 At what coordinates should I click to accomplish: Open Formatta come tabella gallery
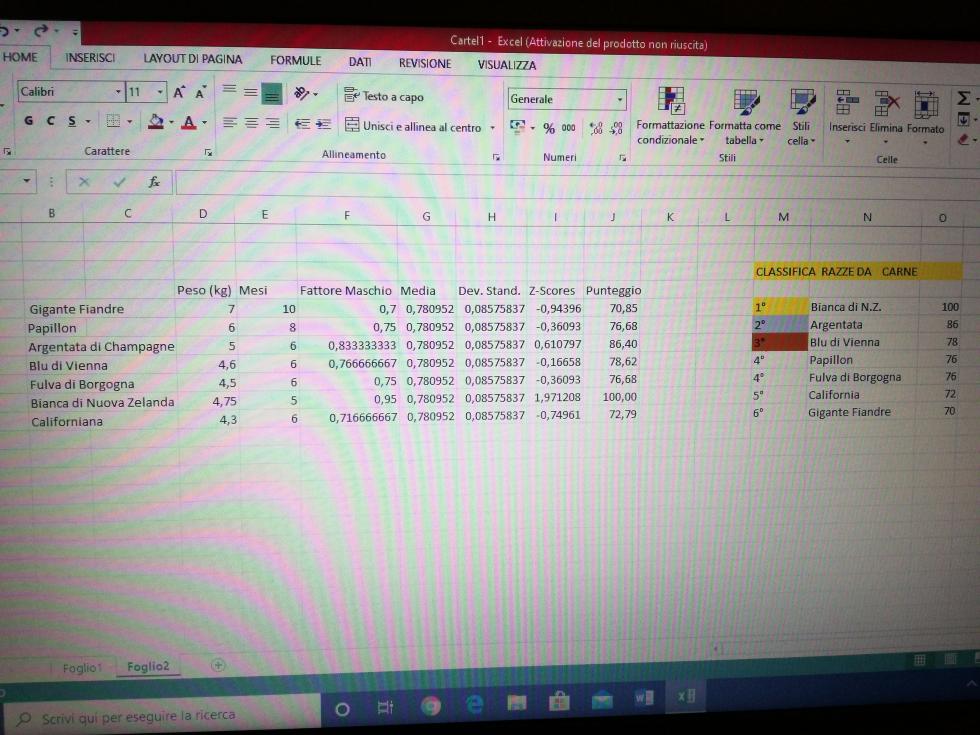click(745, 101)
